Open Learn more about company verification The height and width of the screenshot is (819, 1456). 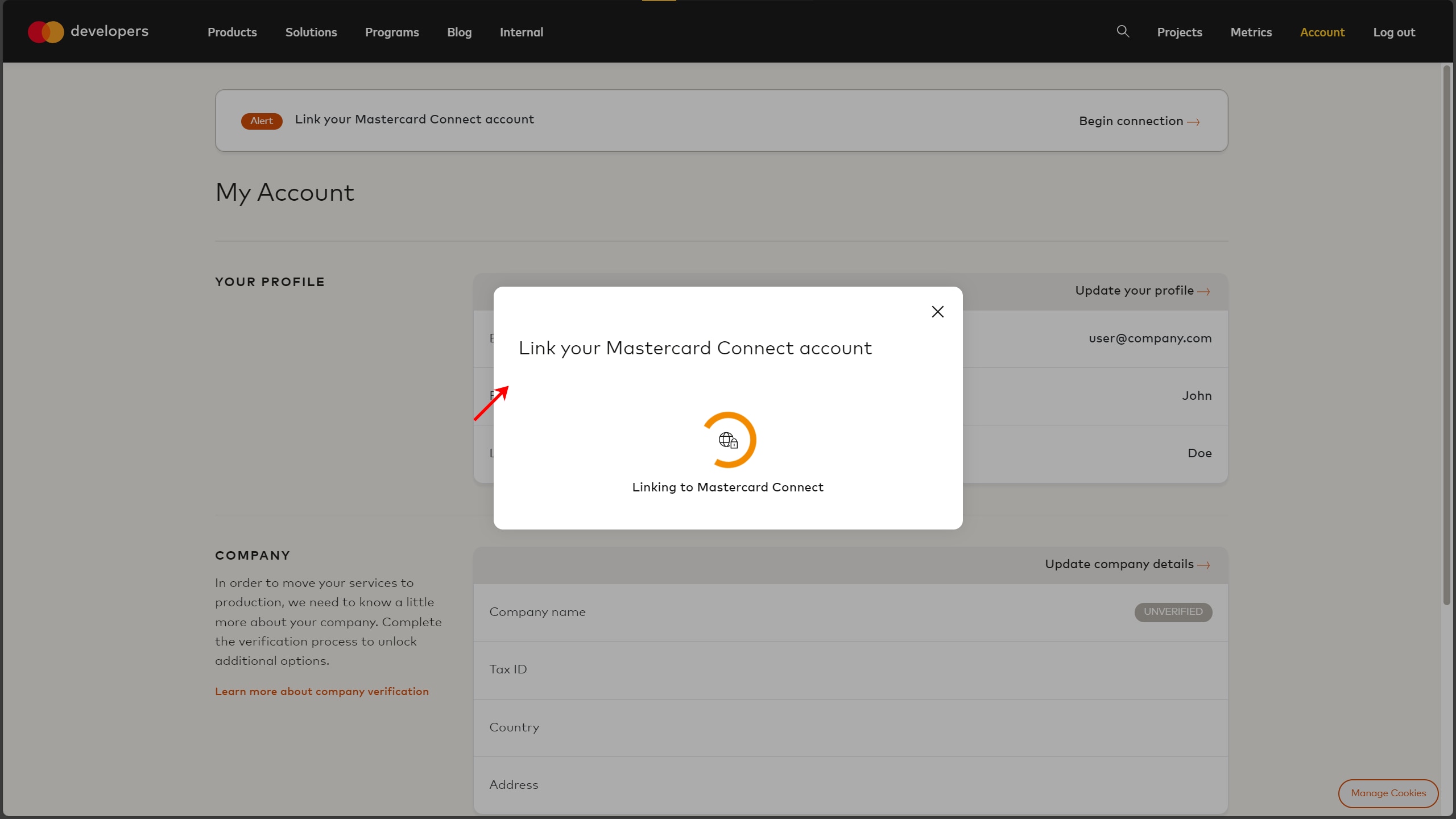tap(322, 692)
